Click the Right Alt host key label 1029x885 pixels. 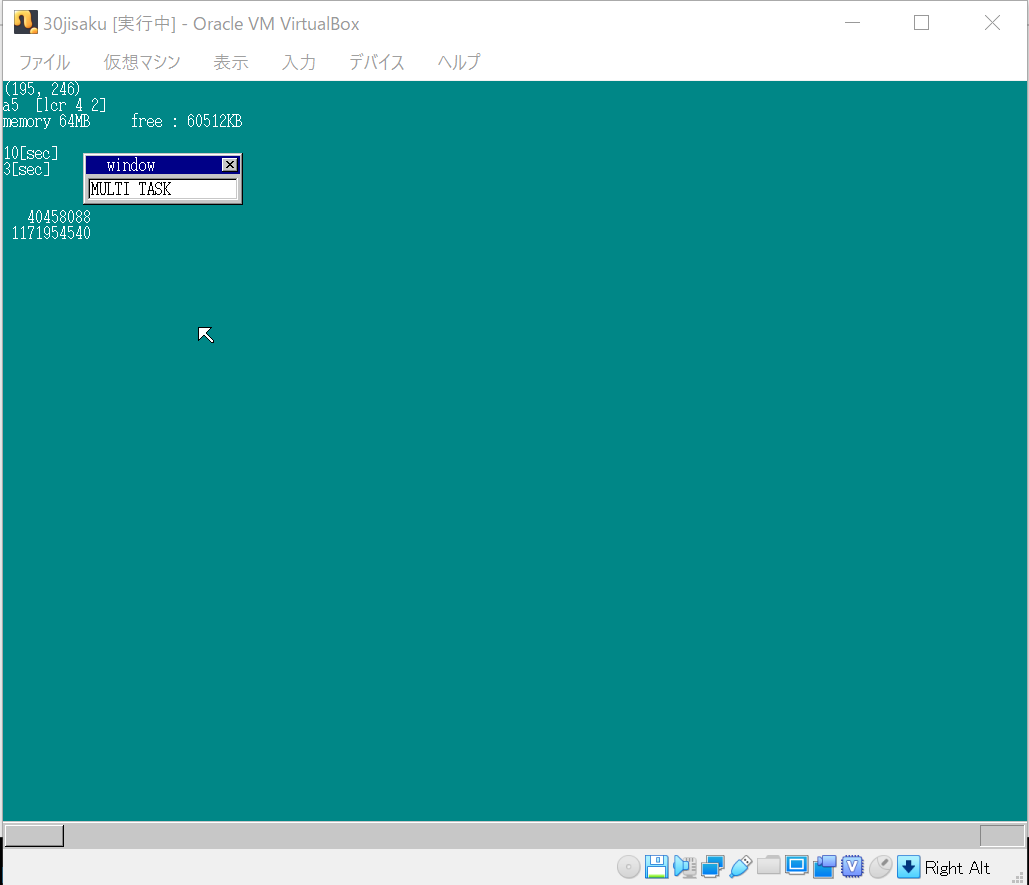957,868
